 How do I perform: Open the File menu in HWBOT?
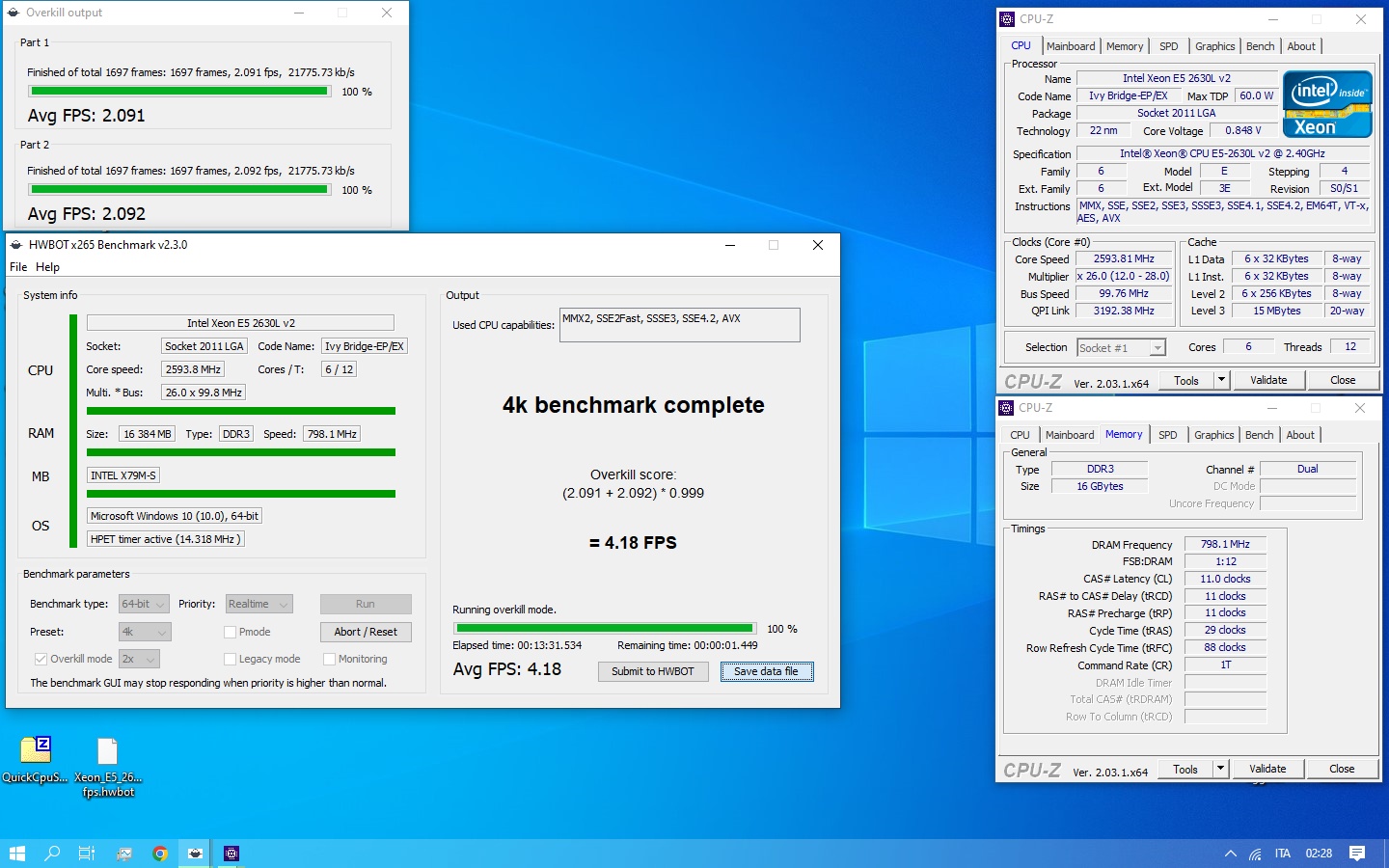(x=18, y=267)
